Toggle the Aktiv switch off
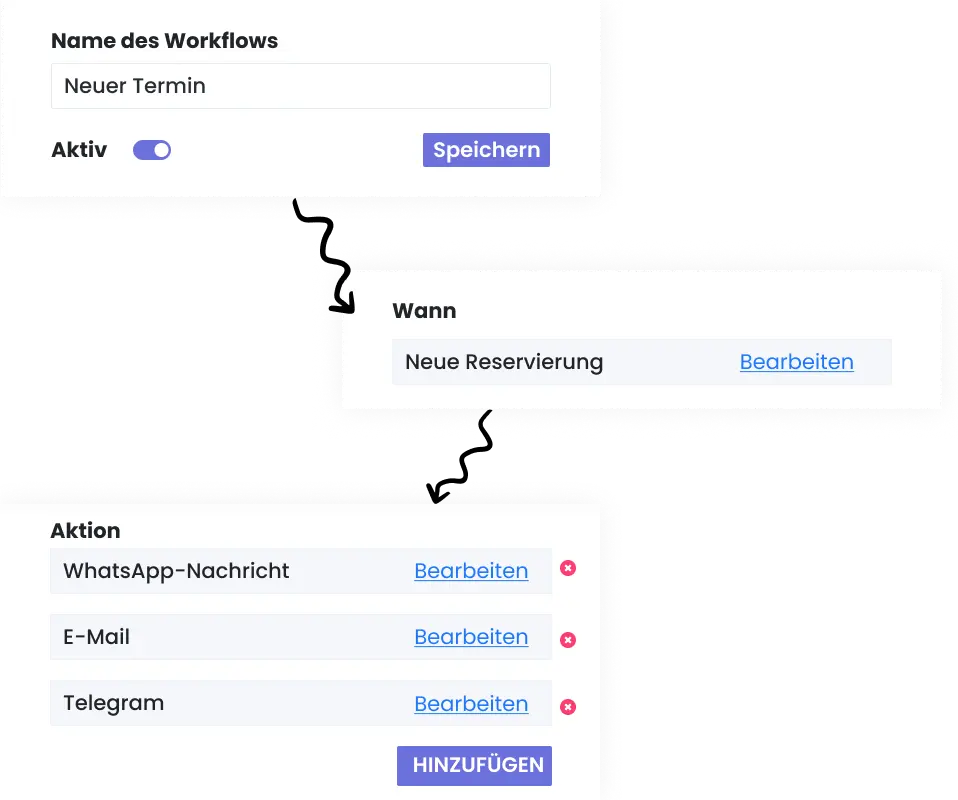Image resolution: width=958 pixels, height=800 pixels. [152, 150]
